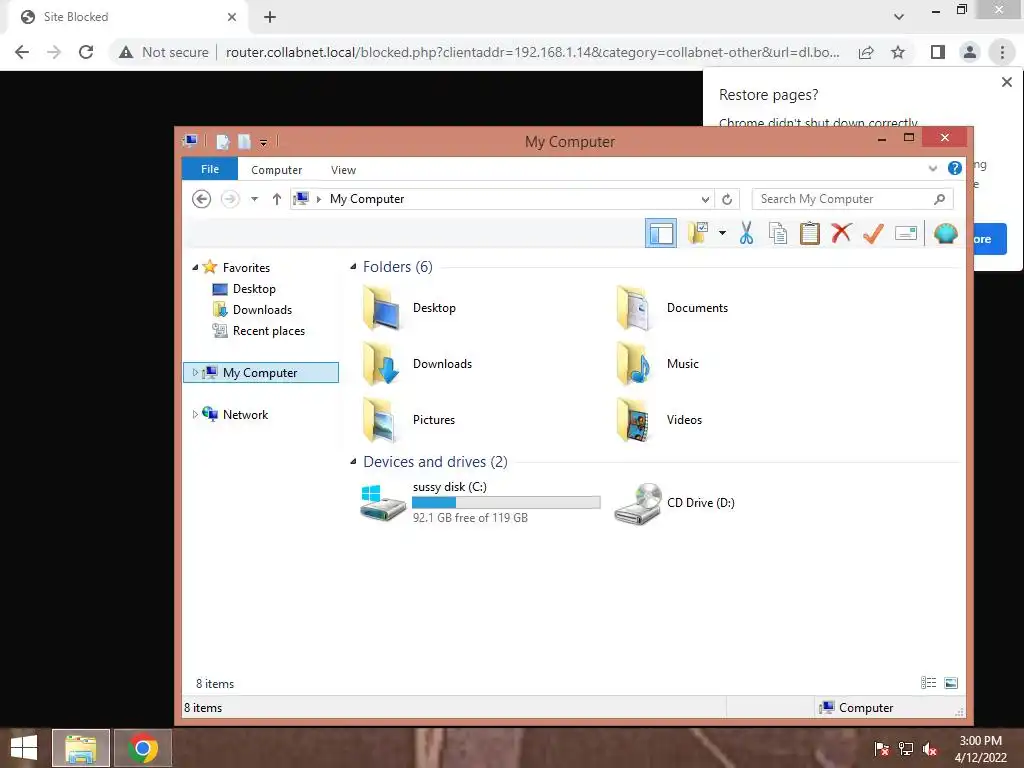The height and width of the screenshot is (768, 1024).
Task: Select the Documents folder icon
Action: point(634,308)
